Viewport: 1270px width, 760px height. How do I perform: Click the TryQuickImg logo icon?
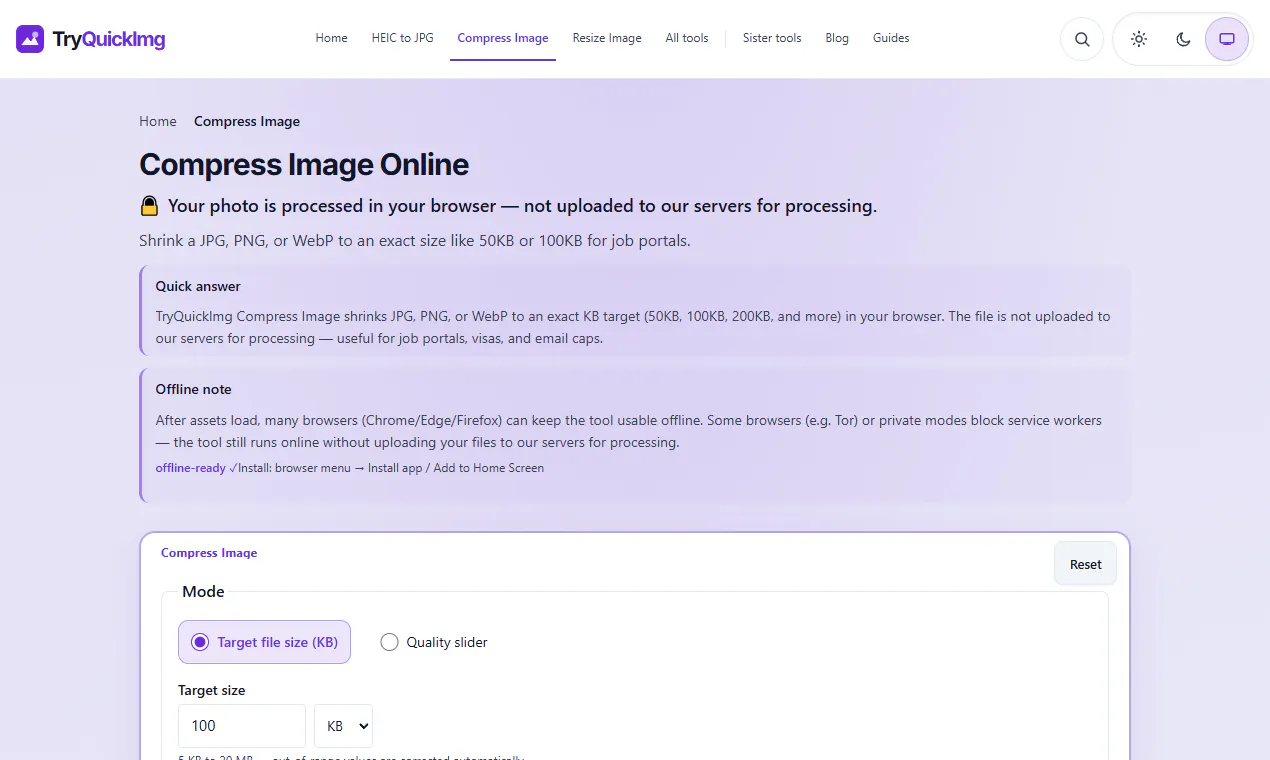tap(30, 39)
